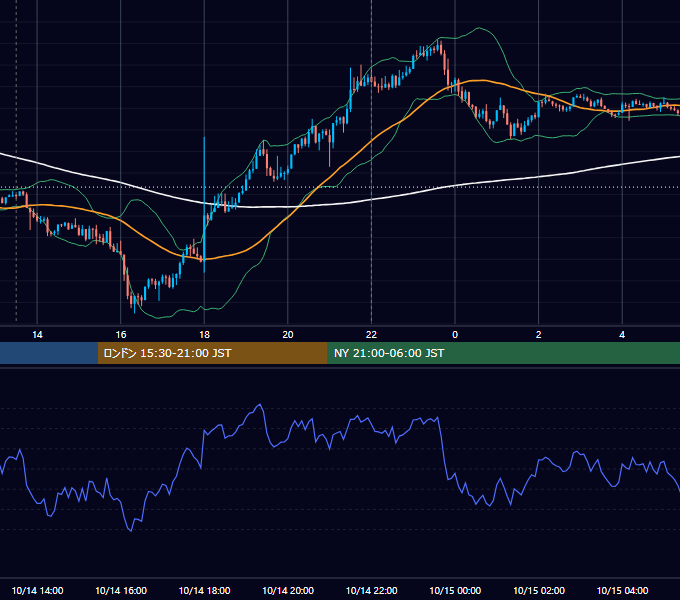Click the 20 hour axis label
Image resolution: width=680 pixels, height=600 pixels.
(x=288, y=335)
